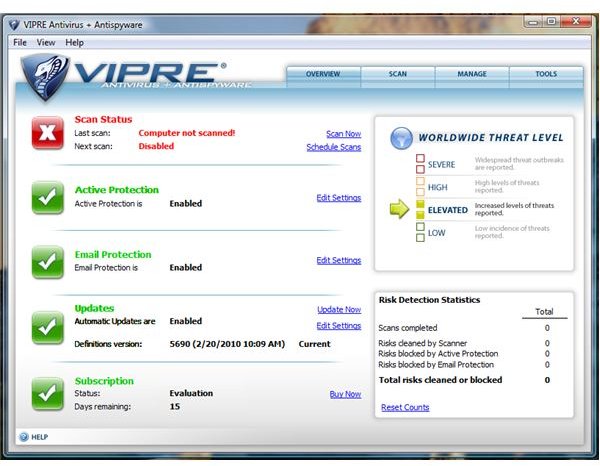This screenshot has width=600, height=466.
Task: Click the LOW threat level label
Action: (436, 233)
